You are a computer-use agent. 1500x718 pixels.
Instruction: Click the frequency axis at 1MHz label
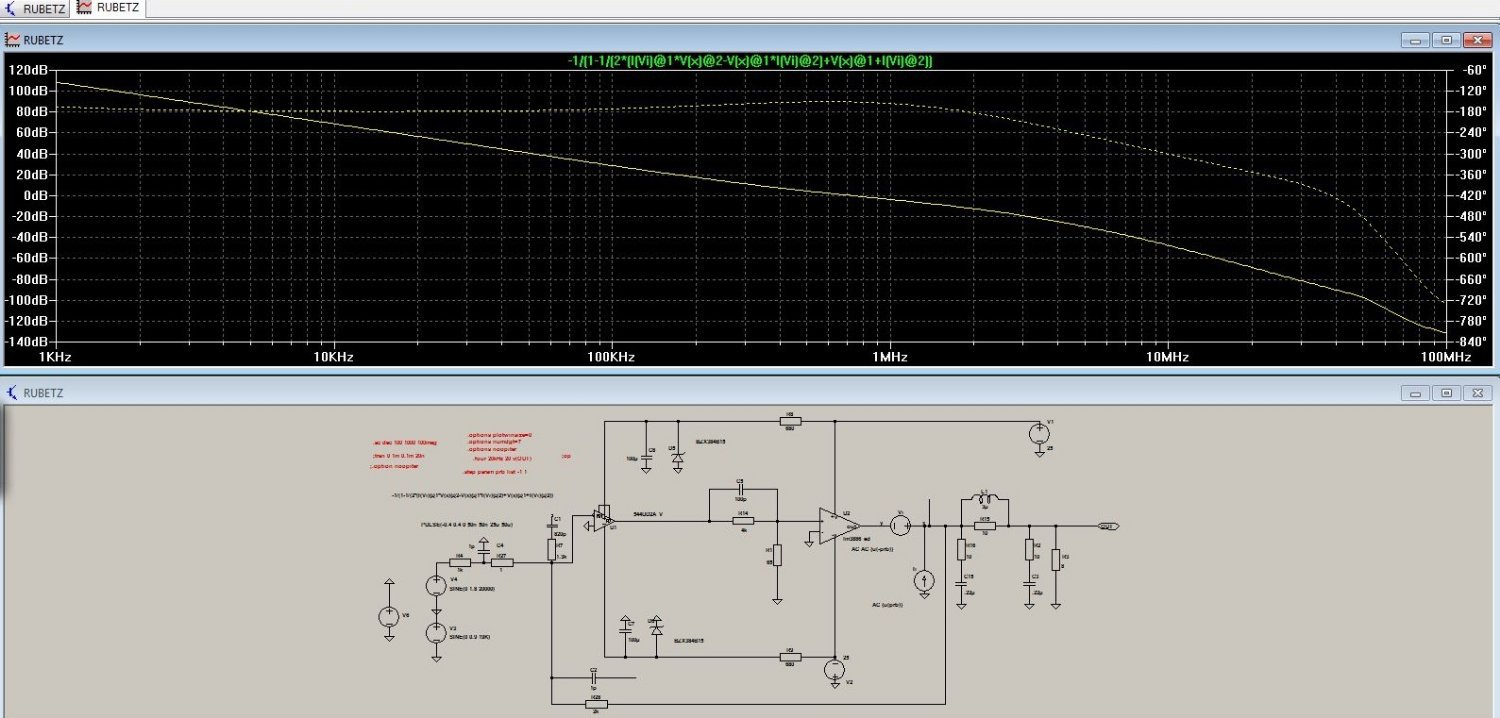pyautogui.click(x=888, y=357)
